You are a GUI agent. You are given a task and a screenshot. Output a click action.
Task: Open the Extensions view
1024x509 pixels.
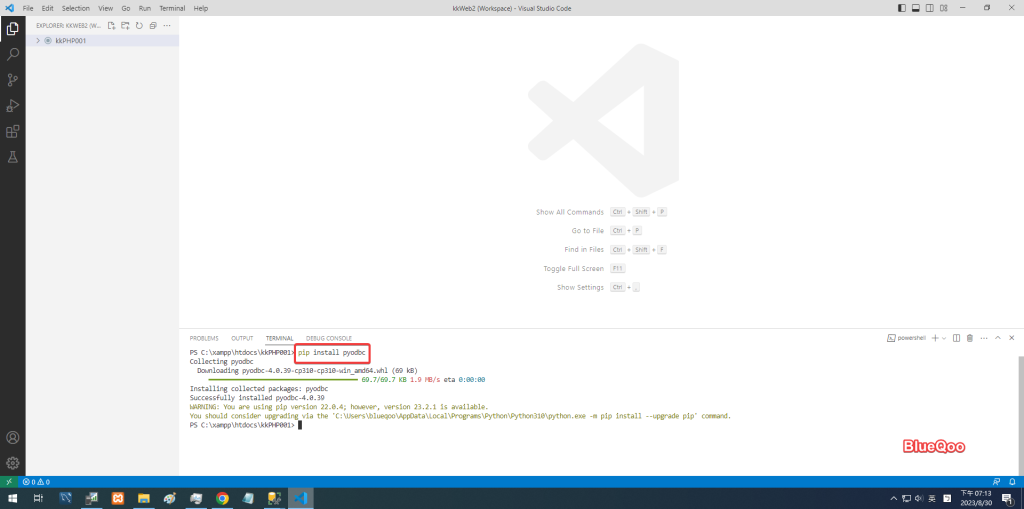[x=13, y=131]
